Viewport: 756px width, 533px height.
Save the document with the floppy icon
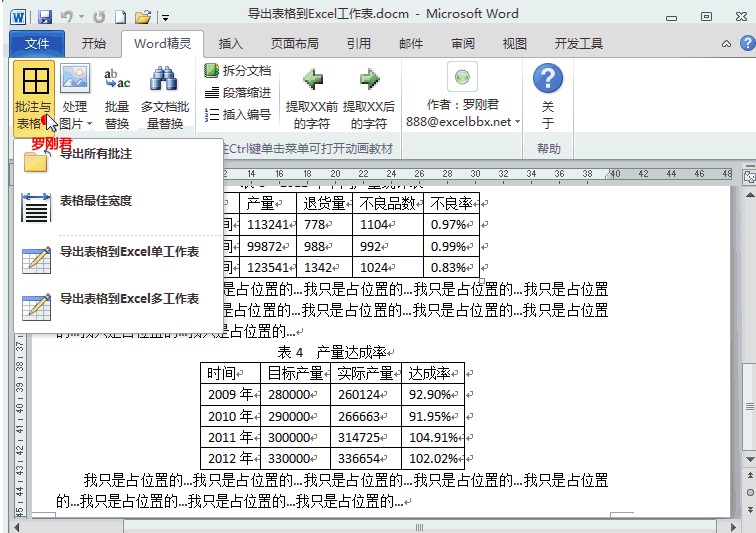pos(45,18)
